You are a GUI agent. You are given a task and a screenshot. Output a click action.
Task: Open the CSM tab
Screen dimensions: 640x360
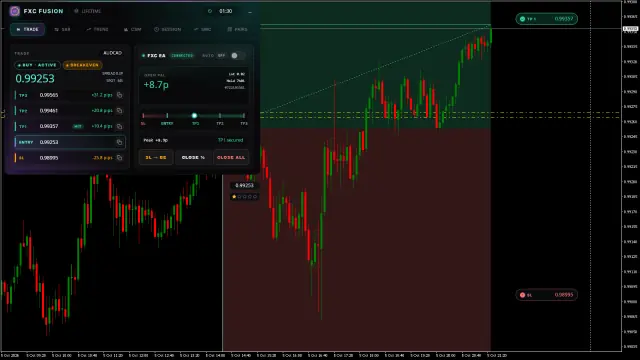tap(132, 29)
